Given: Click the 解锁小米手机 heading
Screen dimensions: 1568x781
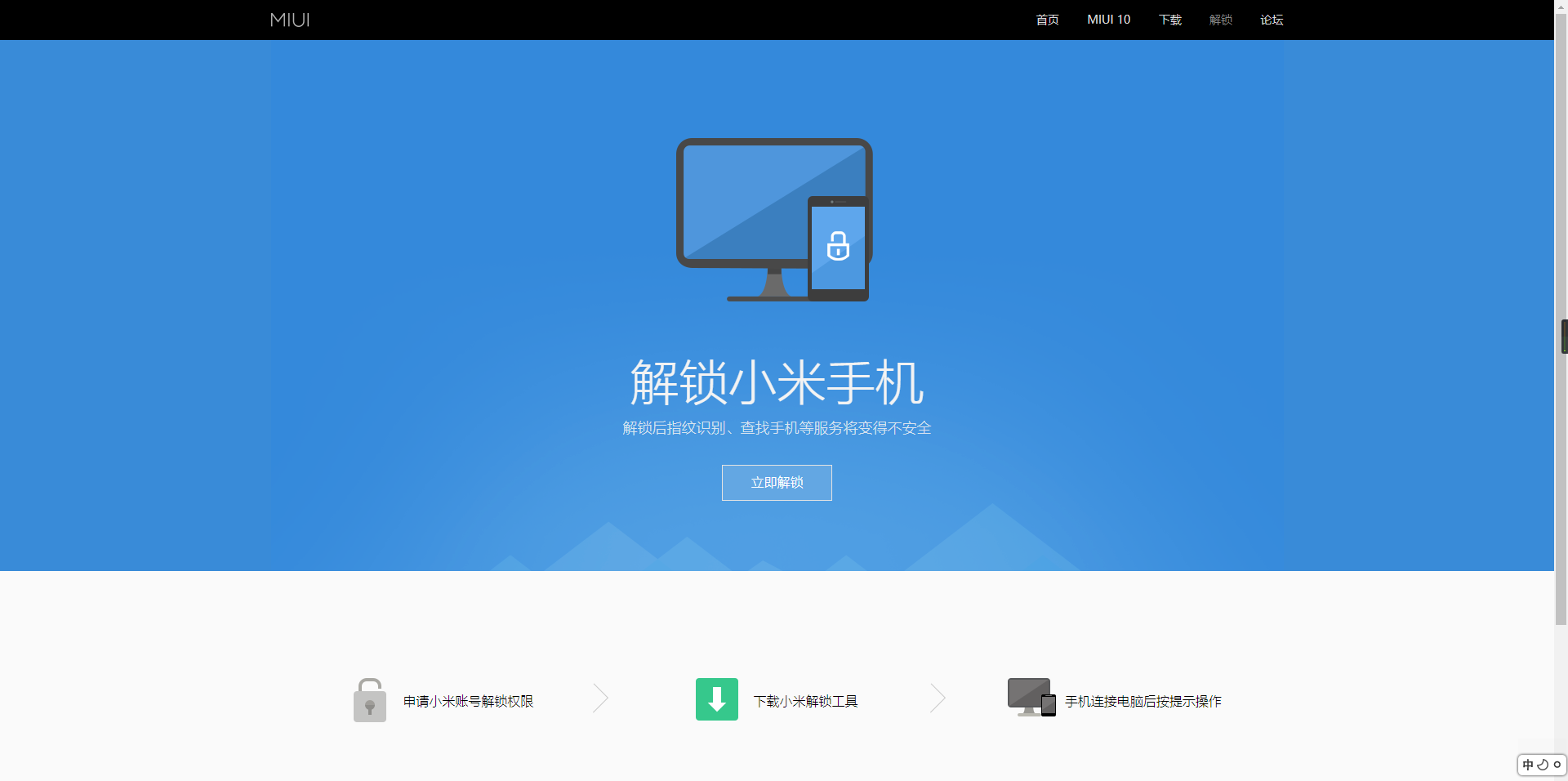Looking at the screenshot, I should coord(777,382).
